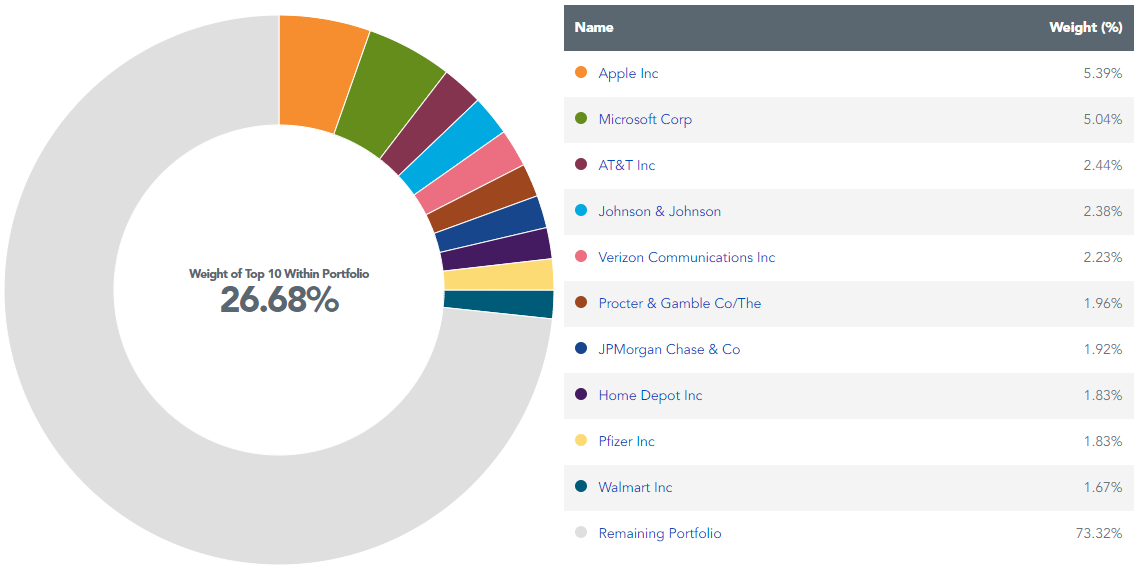Select the navy JPMorgan Chase donut slice
Screen dimensions: 1142x572
pyautogui.click(x=492, y=224)
